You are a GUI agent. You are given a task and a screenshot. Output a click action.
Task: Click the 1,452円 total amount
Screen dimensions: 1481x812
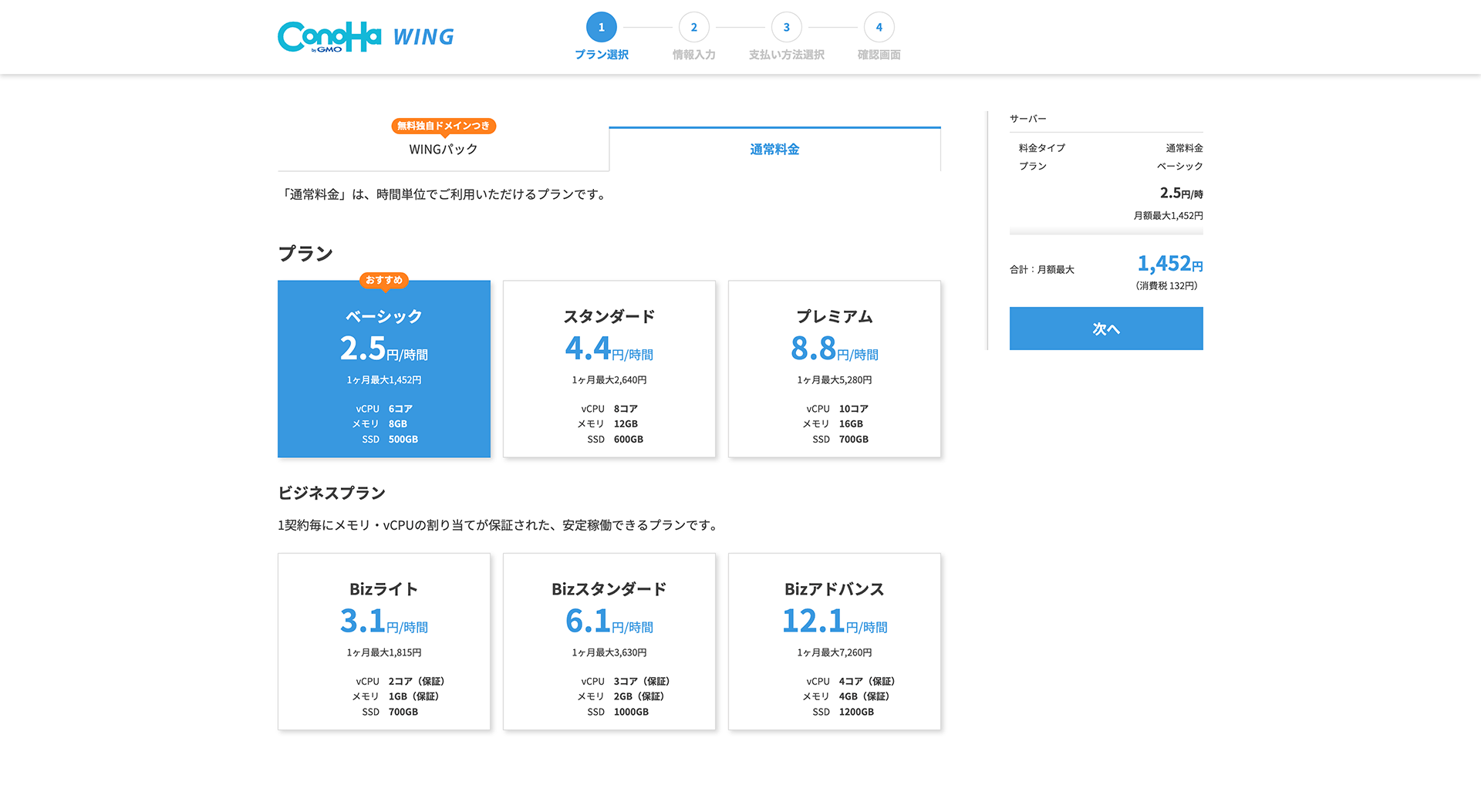tap(1170, 264)
